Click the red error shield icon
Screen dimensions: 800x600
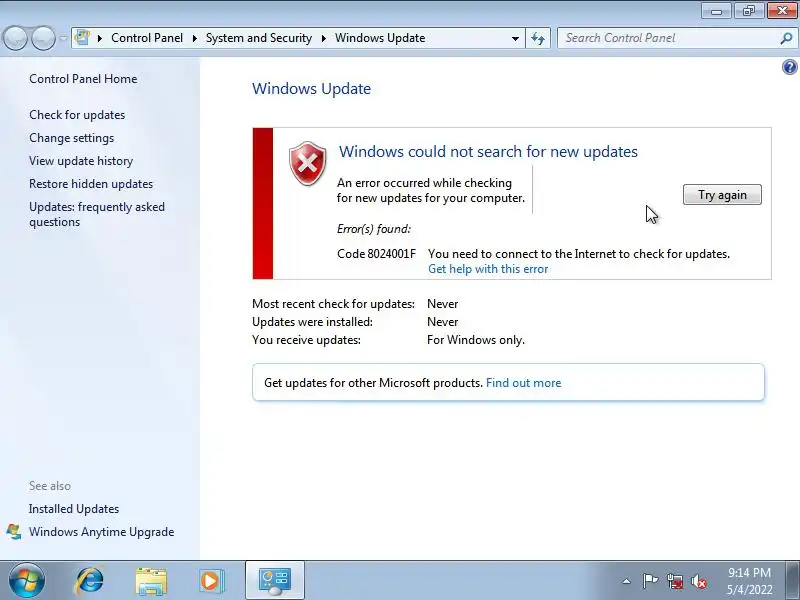point(308,164)
